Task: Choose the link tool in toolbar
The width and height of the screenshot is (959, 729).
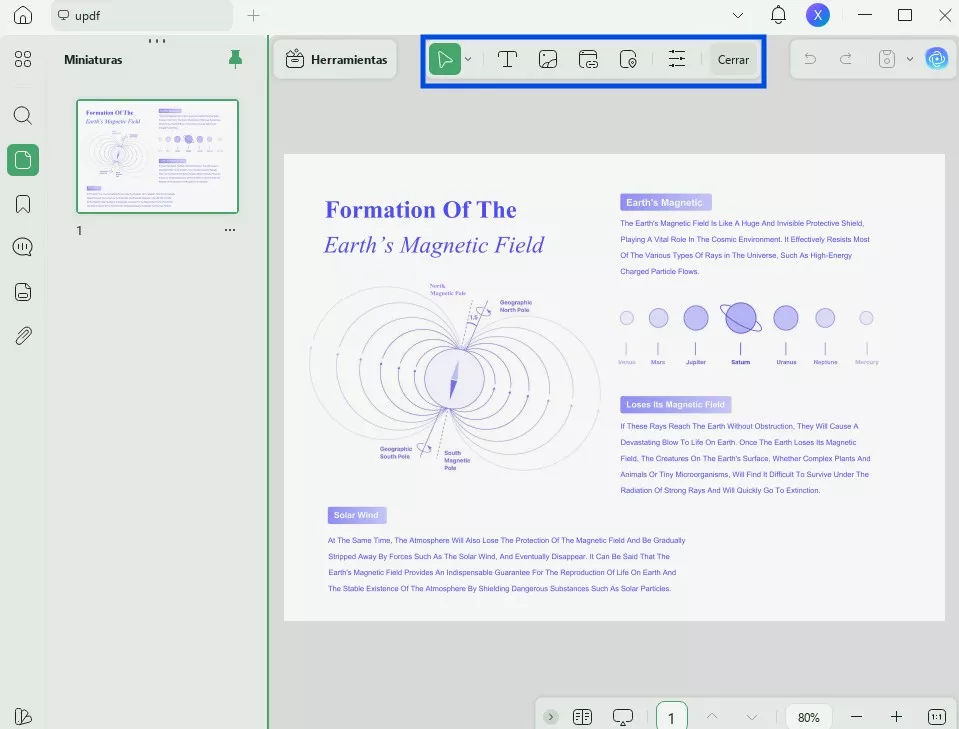Action: [x=588, y=60]
